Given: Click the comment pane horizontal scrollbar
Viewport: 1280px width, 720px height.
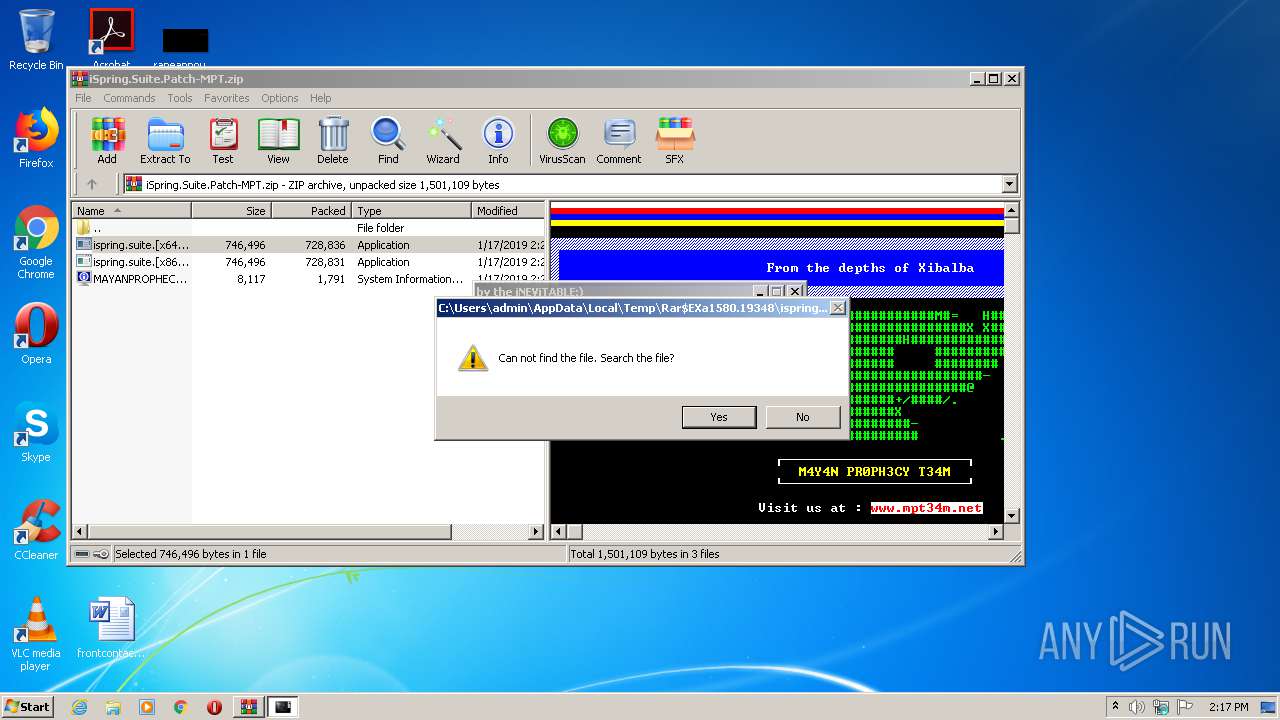Looking at the screenshot, I should [x=777, y=532].
